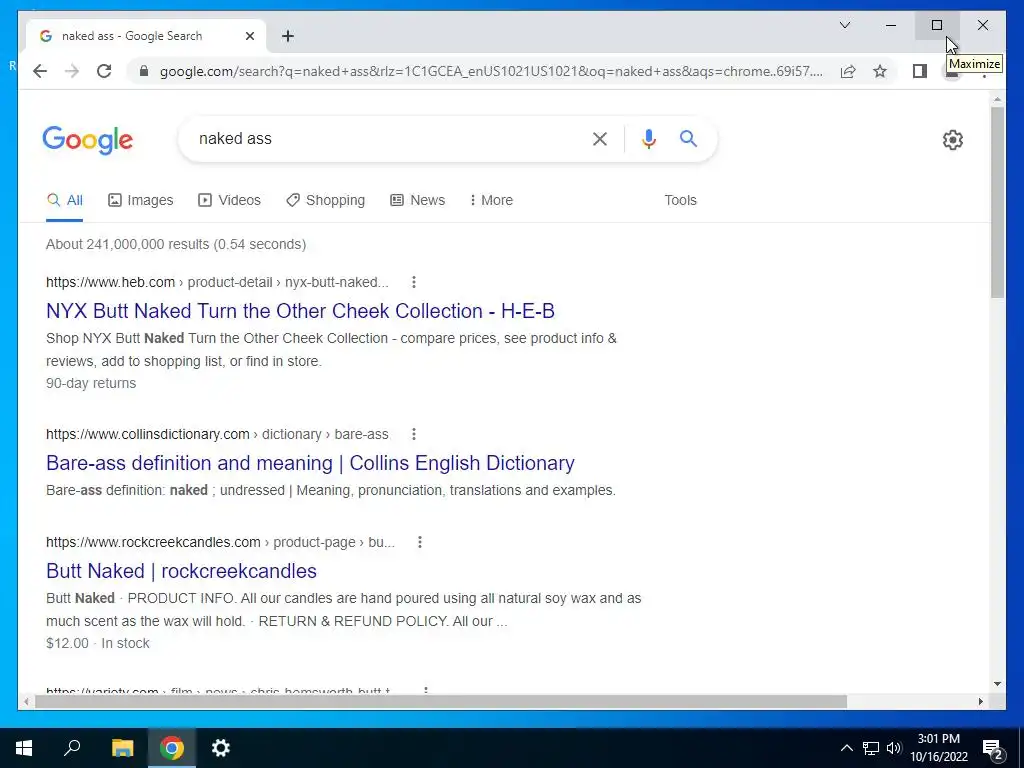Click the scroll down arrow
This screenshot has height=768, width=1024.
(x=997, y=684)
